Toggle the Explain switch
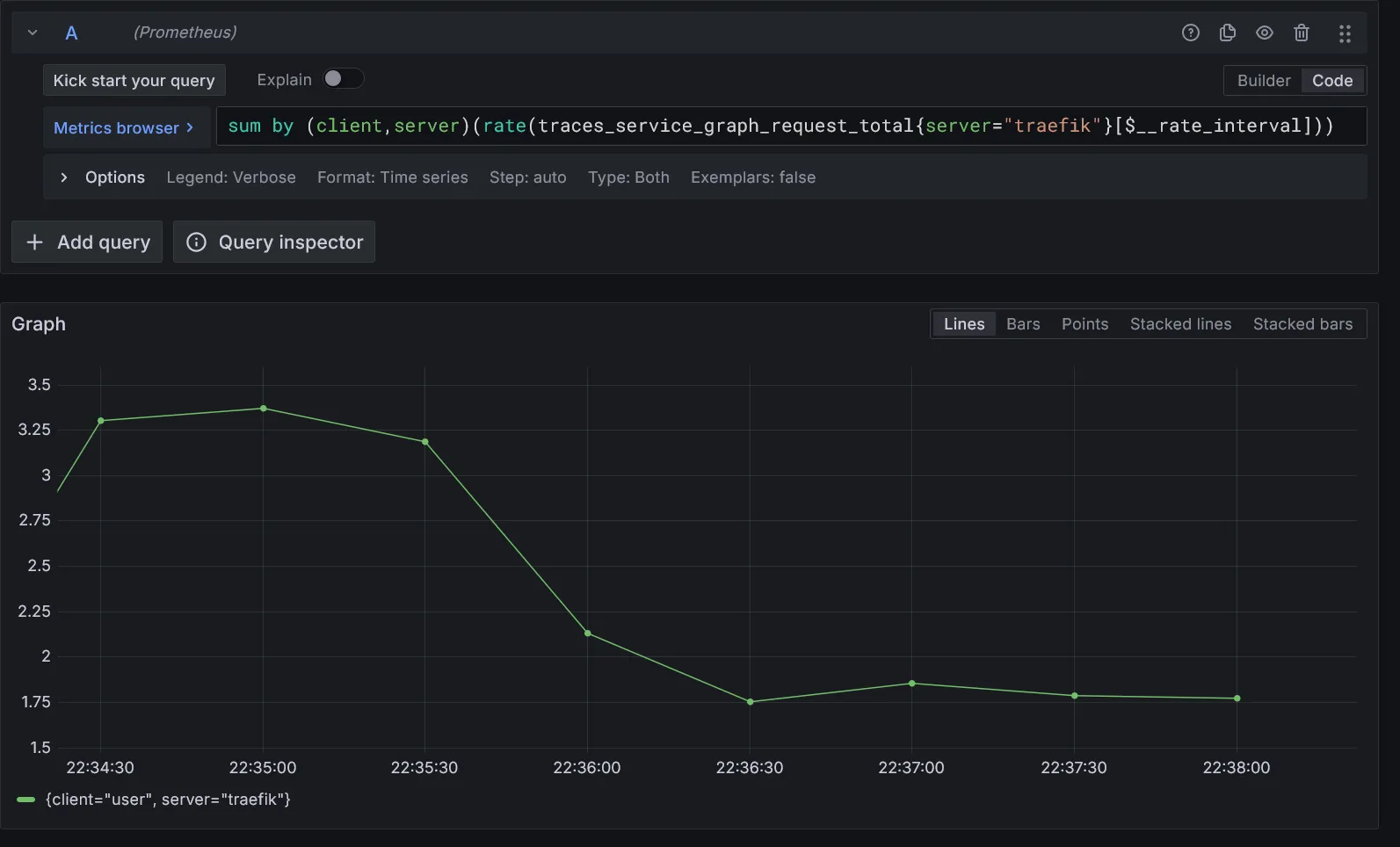Image resolution: width=1400 pixels, height=847 pixels. [x=343, y=79]
